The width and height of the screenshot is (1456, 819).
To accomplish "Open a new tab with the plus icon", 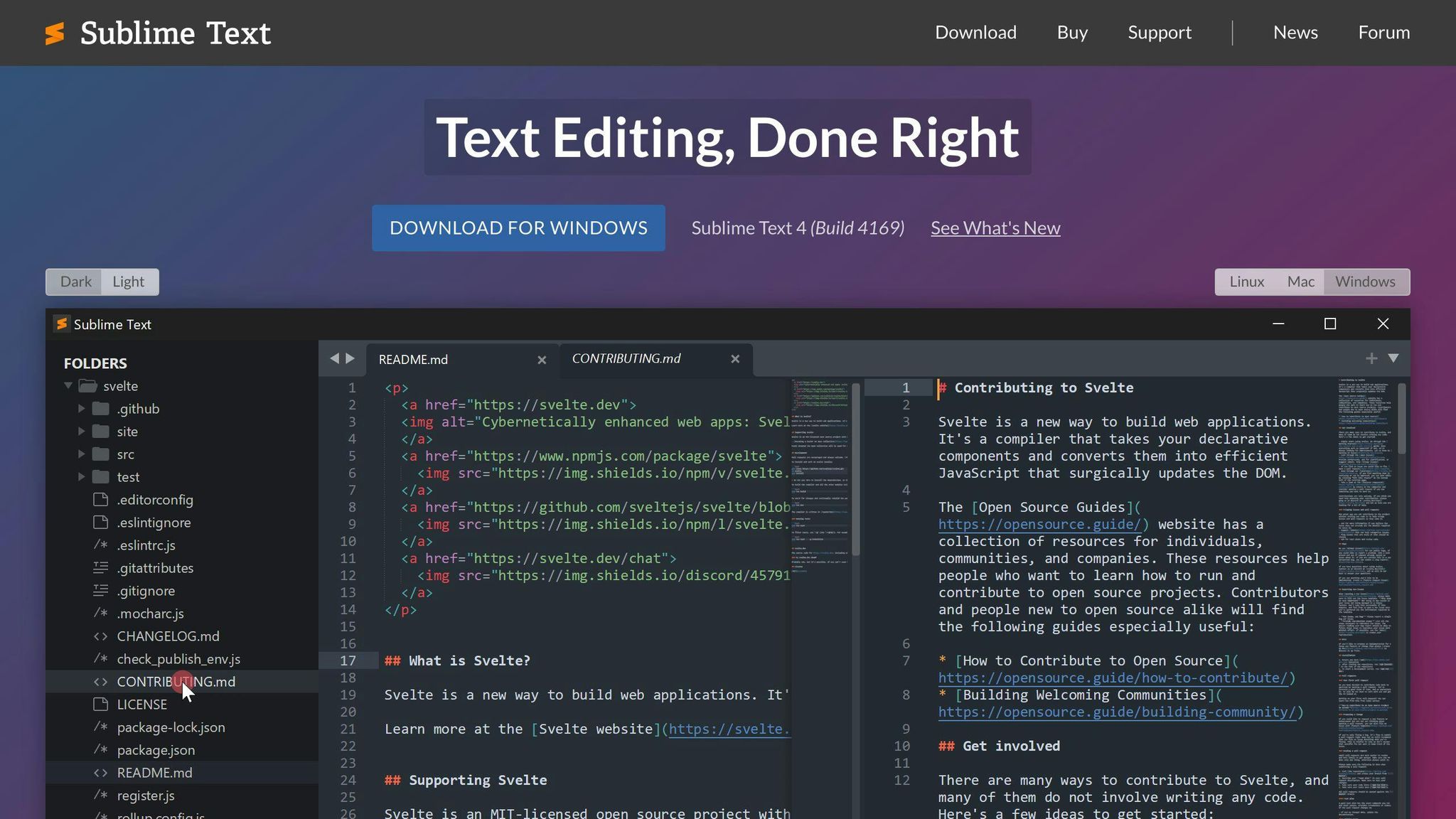I will pos(1371,359).
